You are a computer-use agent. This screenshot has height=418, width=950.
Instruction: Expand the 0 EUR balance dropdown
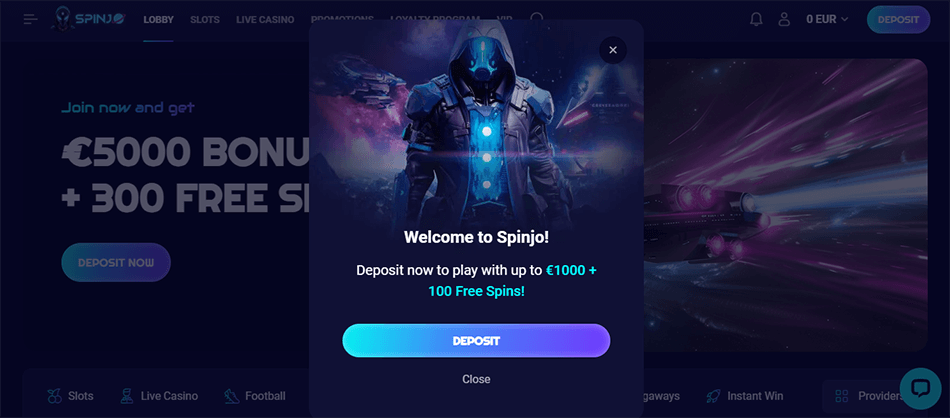(x=827, y=19)
